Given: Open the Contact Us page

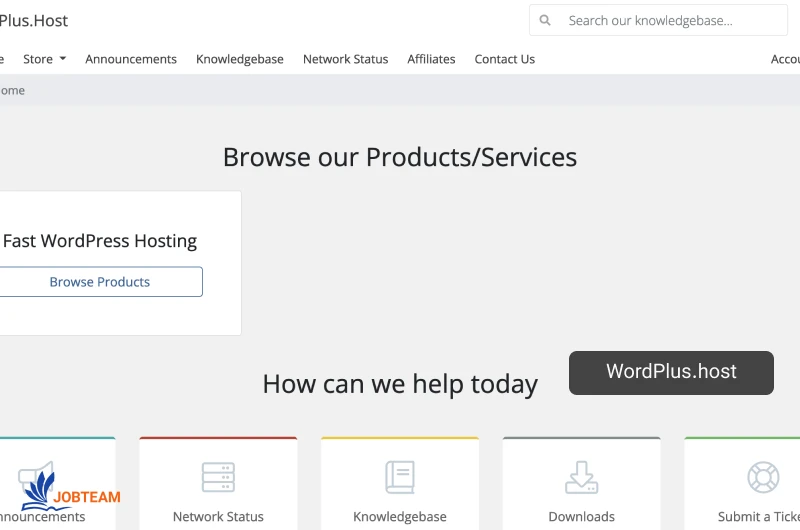Looking at the screenshot, I should (505, 59).
